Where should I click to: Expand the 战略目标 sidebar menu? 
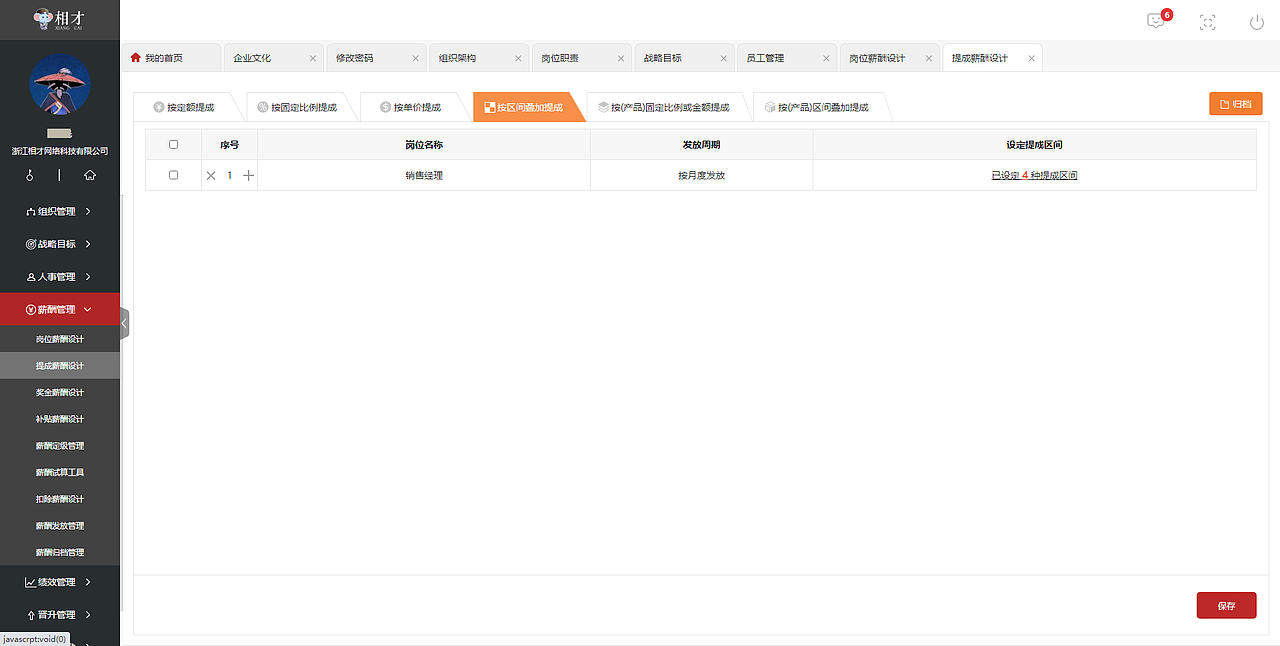pos(60,244)
